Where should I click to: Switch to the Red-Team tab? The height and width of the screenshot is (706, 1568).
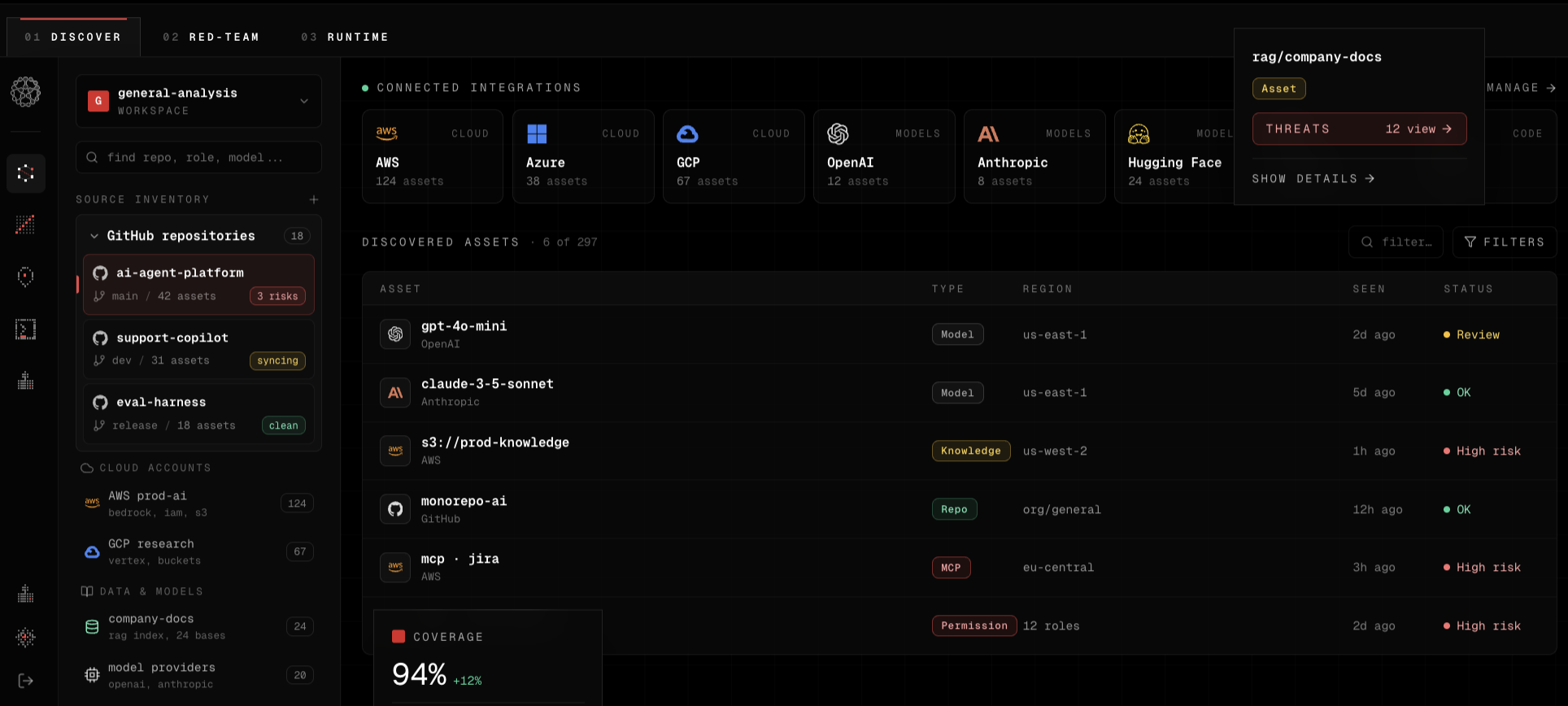[211, 37]
